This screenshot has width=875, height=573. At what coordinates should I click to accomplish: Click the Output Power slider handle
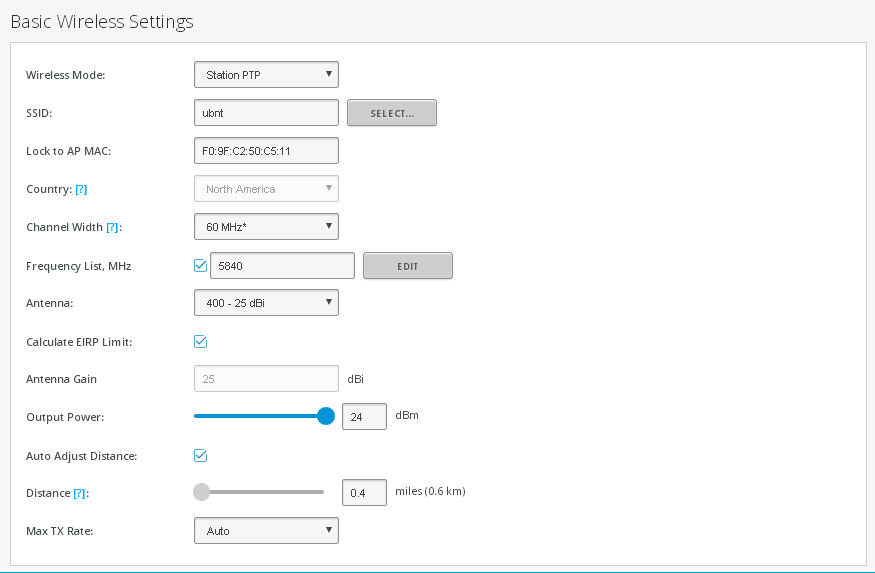pyautogui.click(x=326, y=416)
